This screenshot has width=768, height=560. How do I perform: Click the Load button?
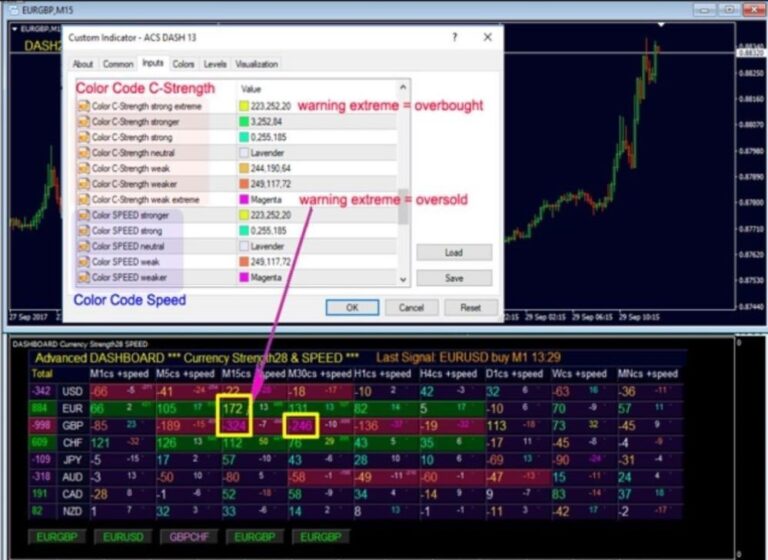point(454,252)
